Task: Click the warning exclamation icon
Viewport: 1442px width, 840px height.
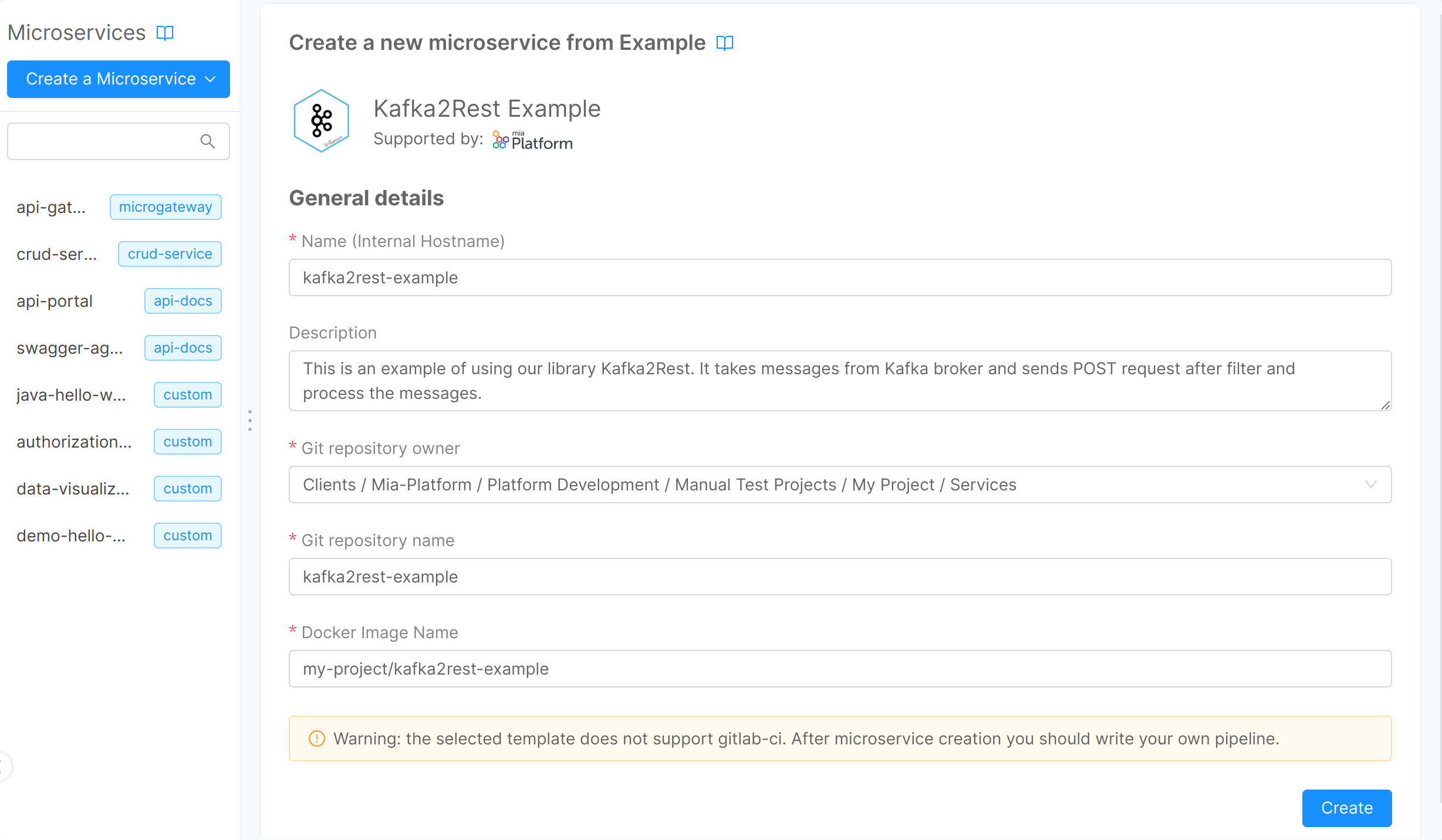Action: [316, 739]
